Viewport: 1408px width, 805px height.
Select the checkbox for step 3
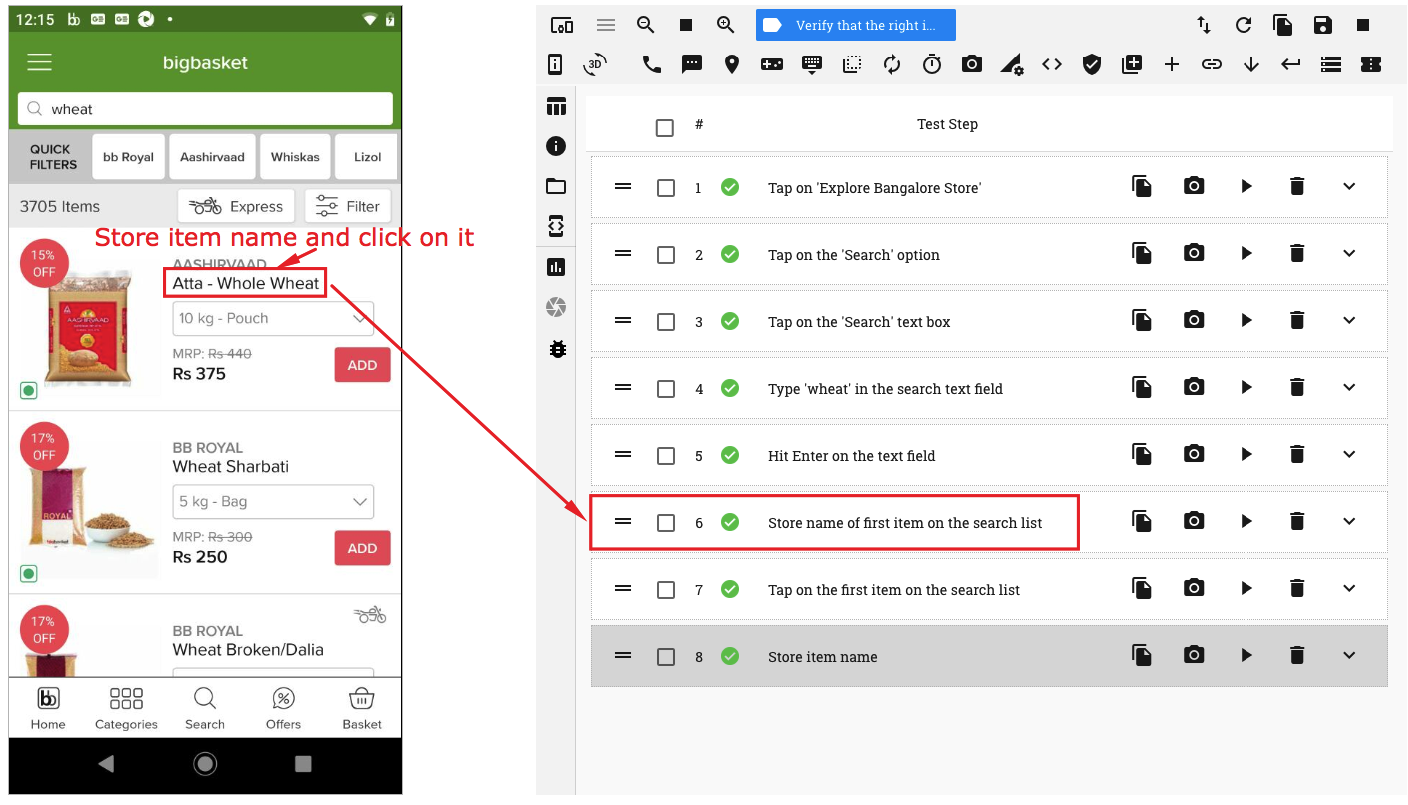click(x=666, y=322)
